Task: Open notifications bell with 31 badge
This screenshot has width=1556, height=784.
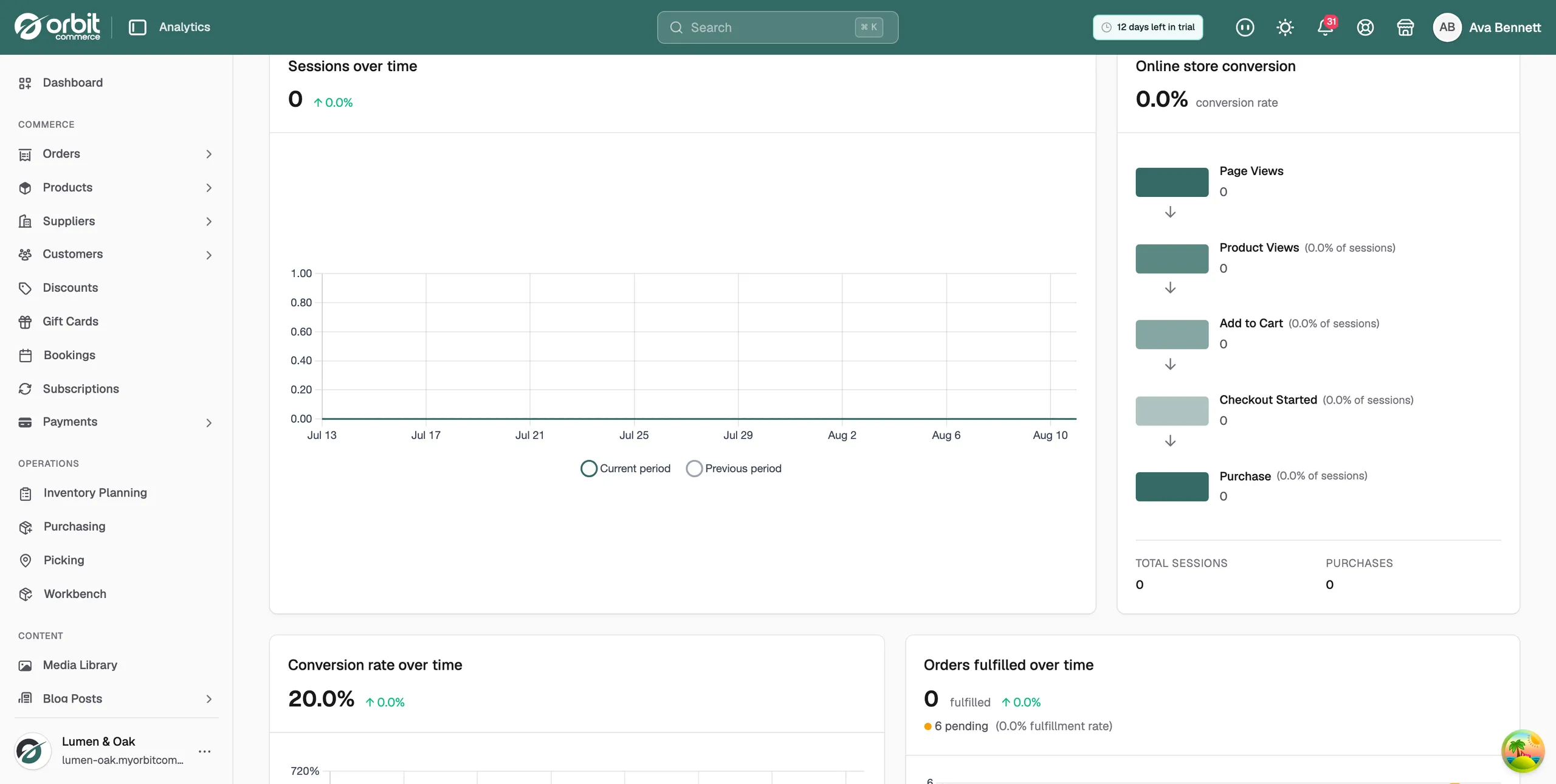Action: point(1326,27)
